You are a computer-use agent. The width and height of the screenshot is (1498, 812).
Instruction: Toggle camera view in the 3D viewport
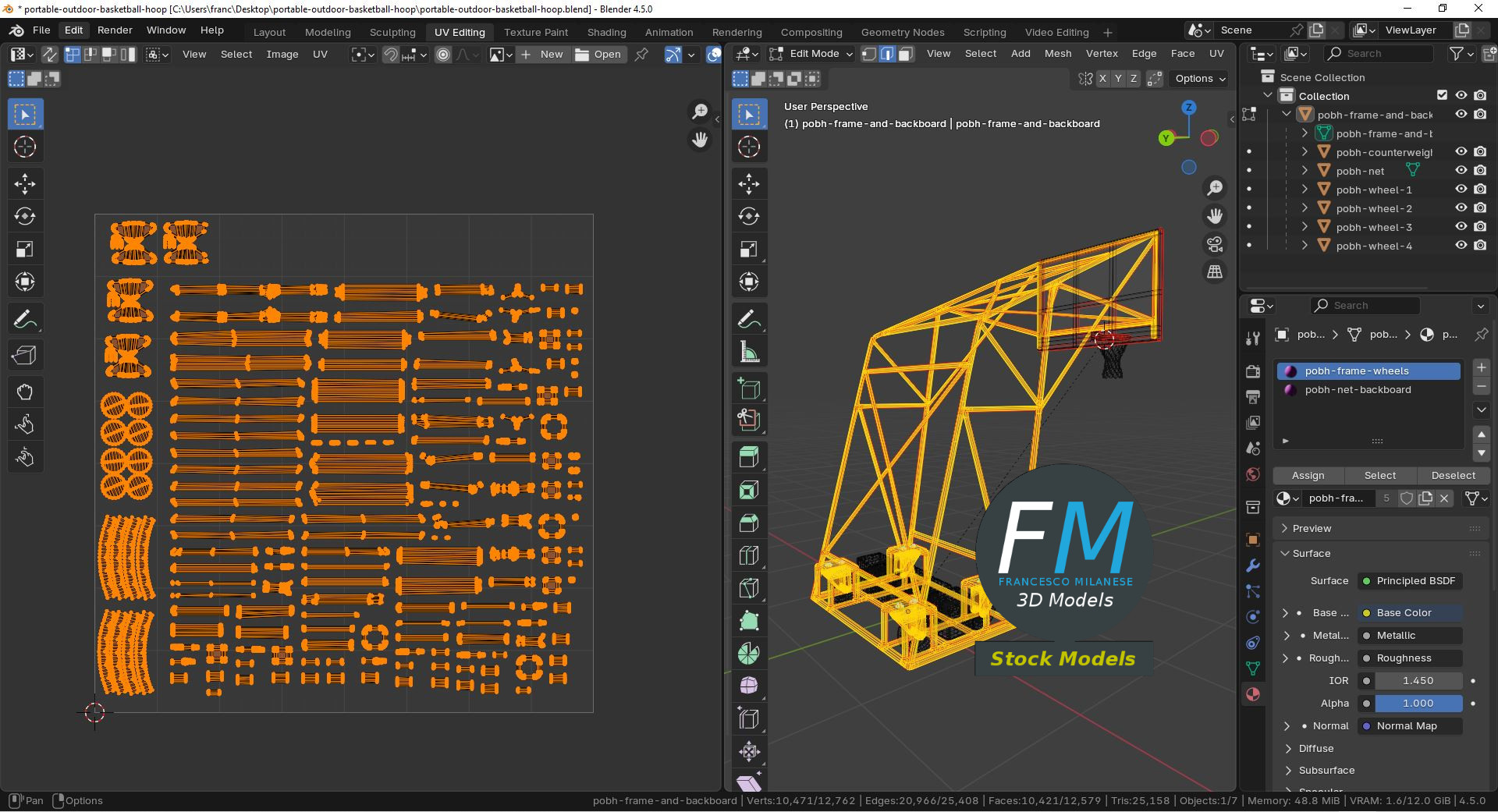pyautogui.click(x=1215, y=244)
